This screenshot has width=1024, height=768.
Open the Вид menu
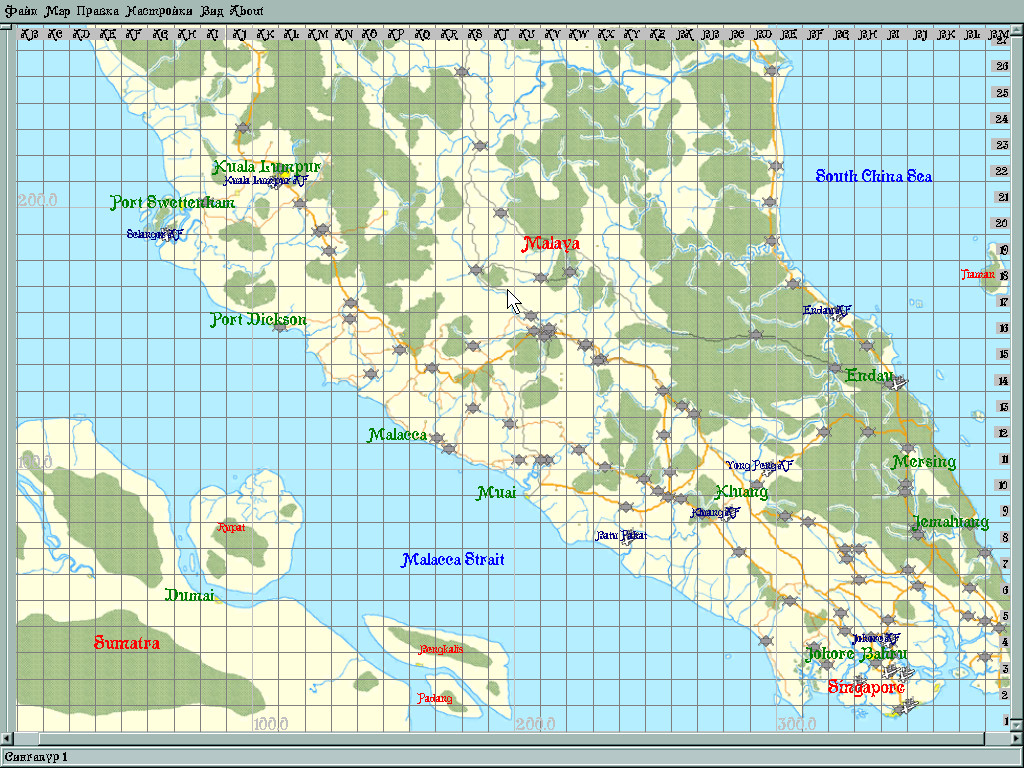[x=212, y=11]
